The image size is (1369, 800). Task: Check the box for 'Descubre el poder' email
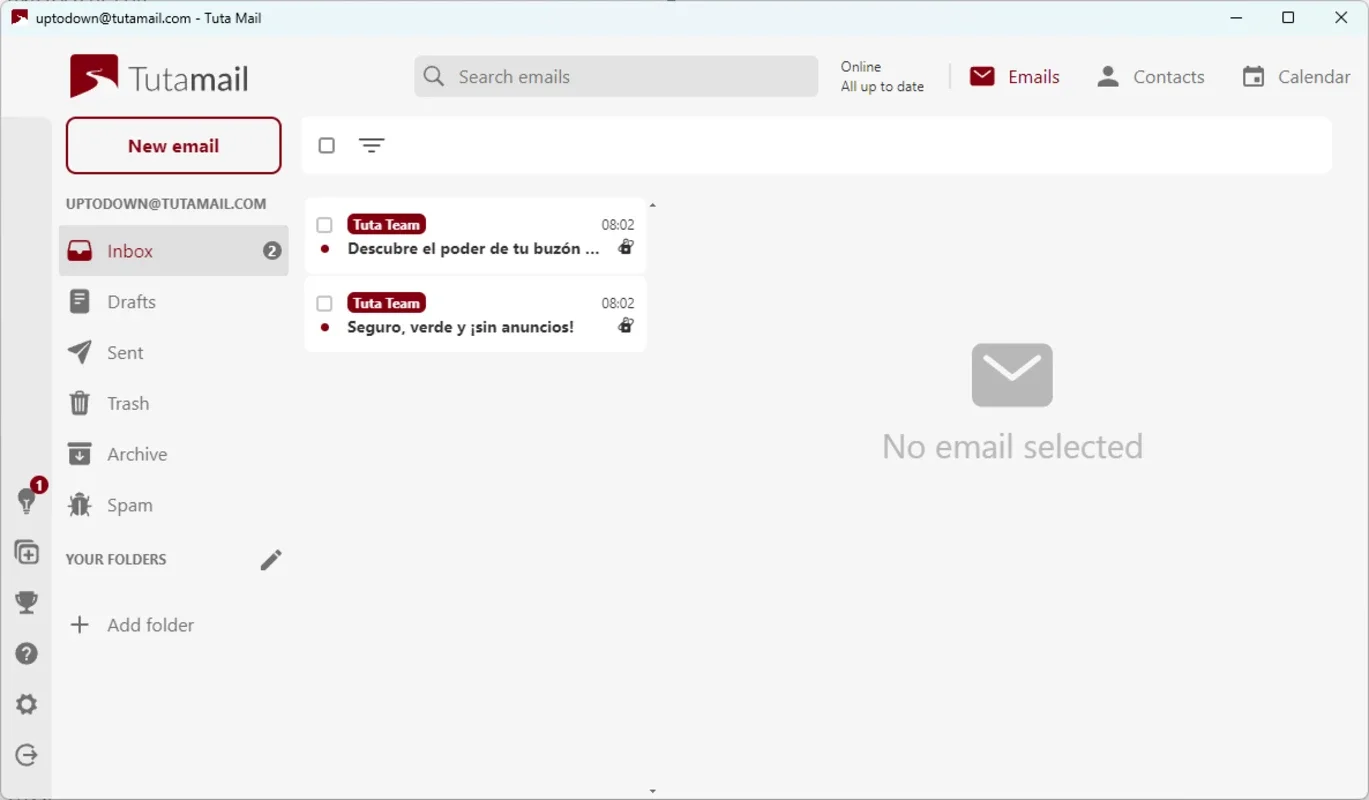click(x=324, y=225)
